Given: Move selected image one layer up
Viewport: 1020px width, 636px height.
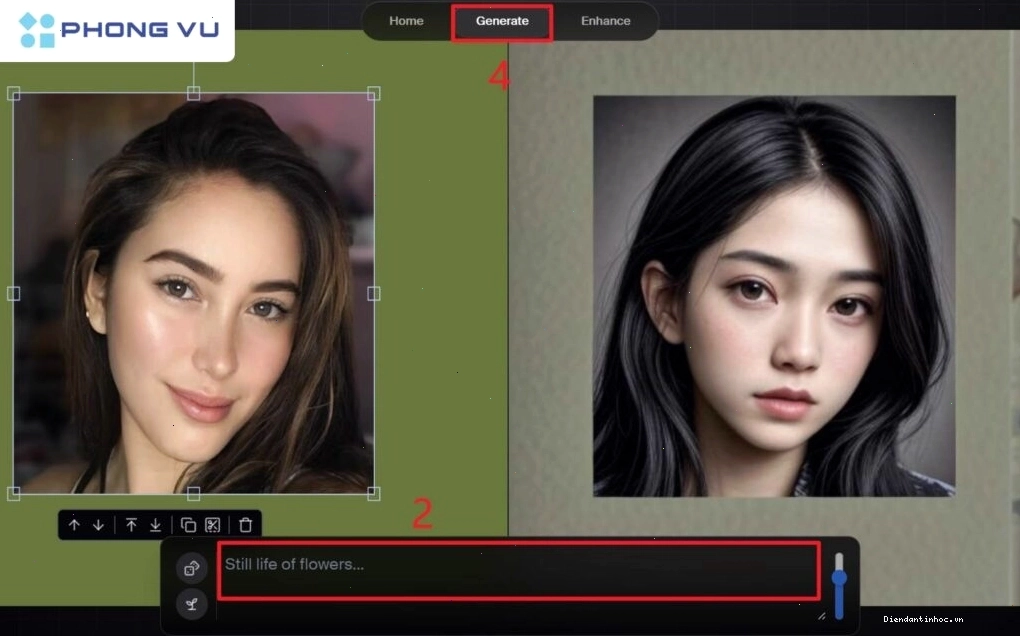Looking at the screenshot, I should [x=74, y=525].
